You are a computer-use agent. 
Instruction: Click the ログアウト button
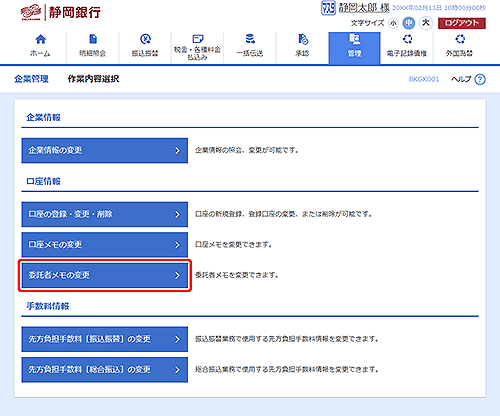pos(462,23)
